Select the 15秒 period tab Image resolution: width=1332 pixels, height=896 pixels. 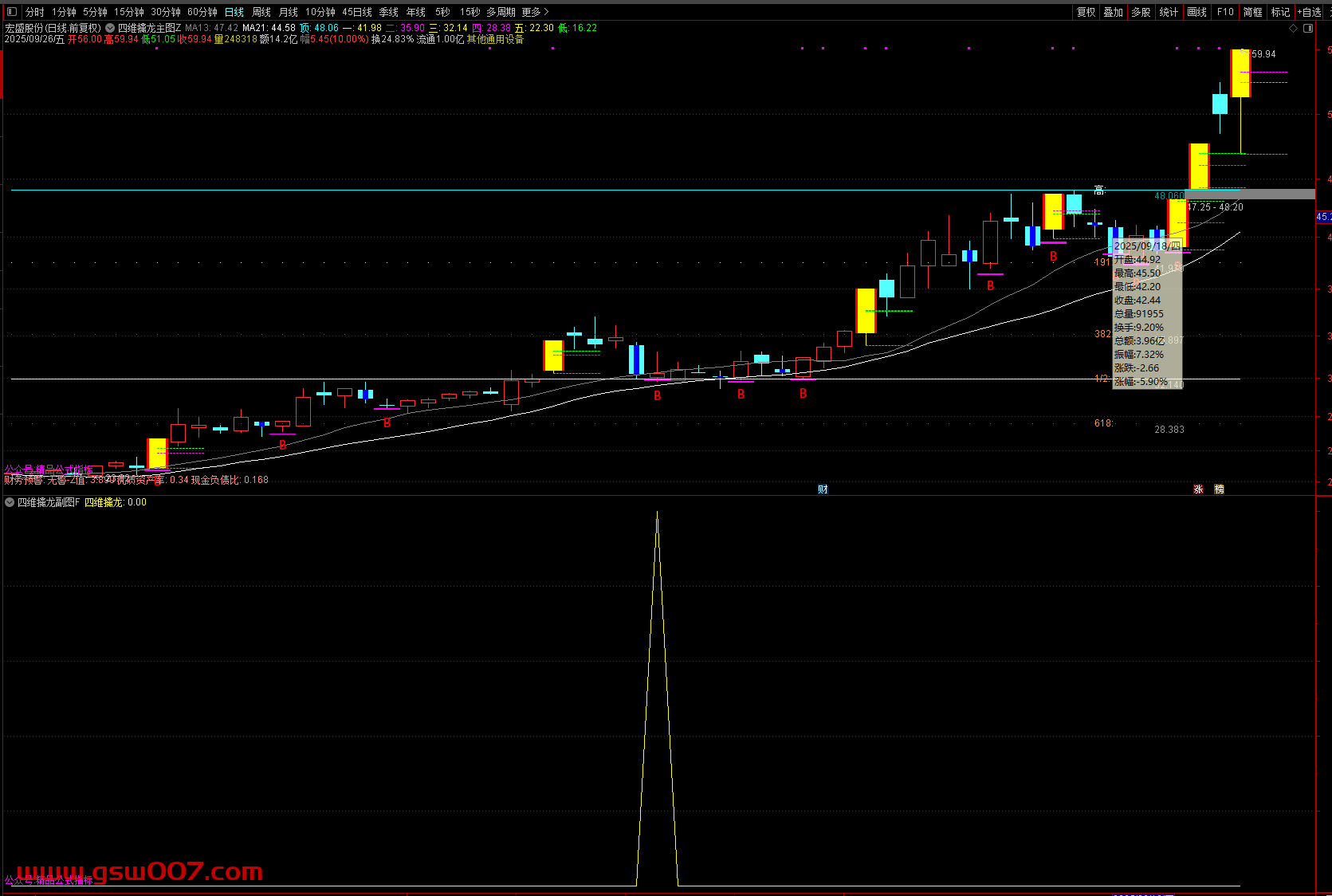pos(470,12)
